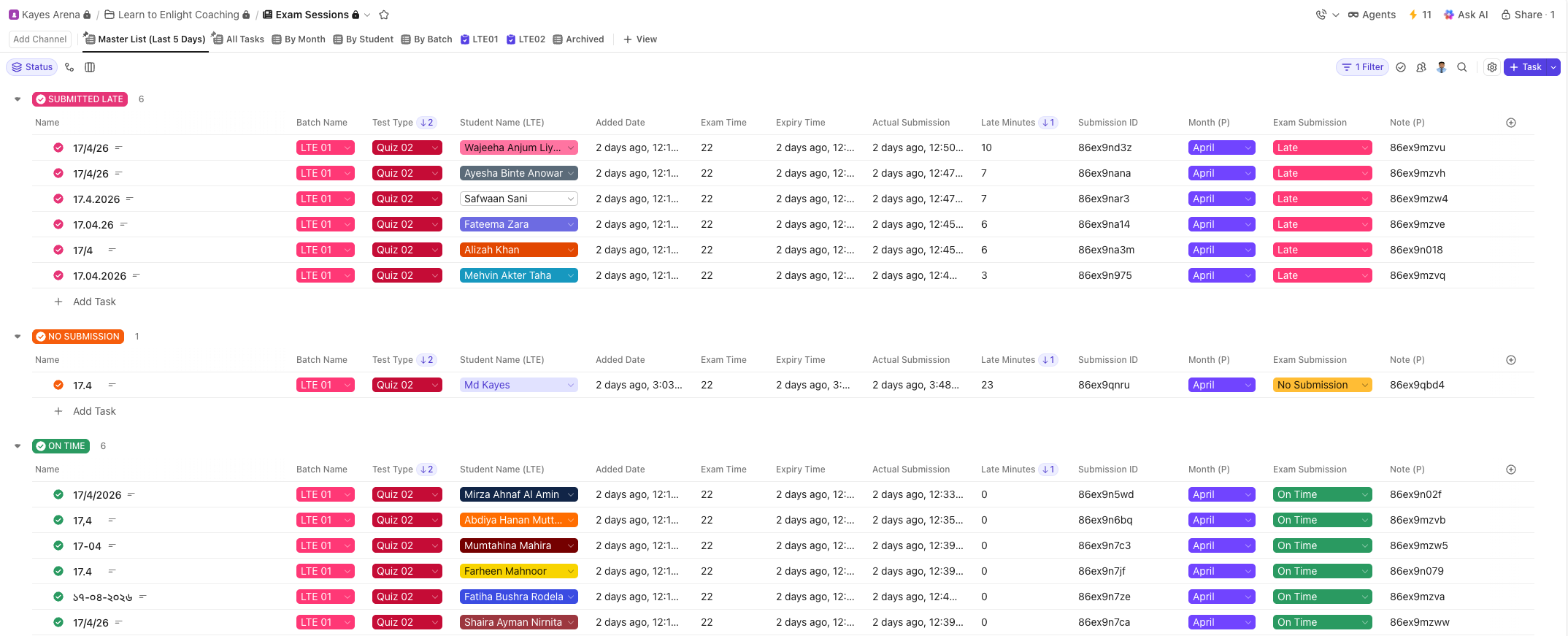Open the 1 Filter control
Viewport: 1568px width, 636px height.
(1362, 67)
